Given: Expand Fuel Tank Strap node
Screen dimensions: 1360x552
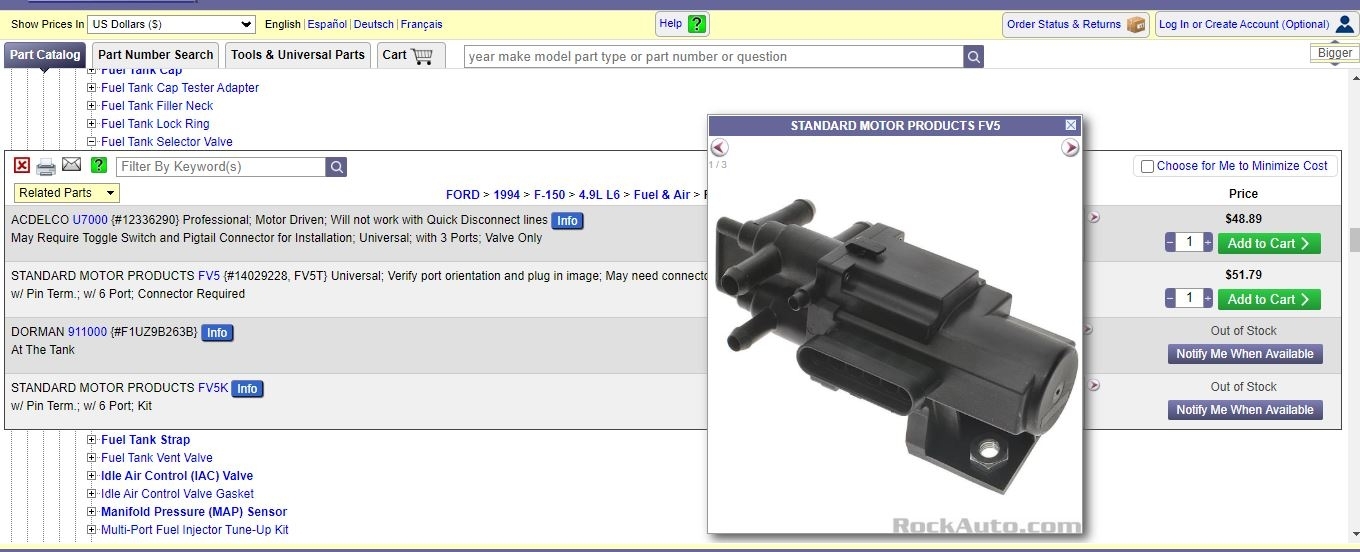Looking at the screenshot, I should pos(92,440).
